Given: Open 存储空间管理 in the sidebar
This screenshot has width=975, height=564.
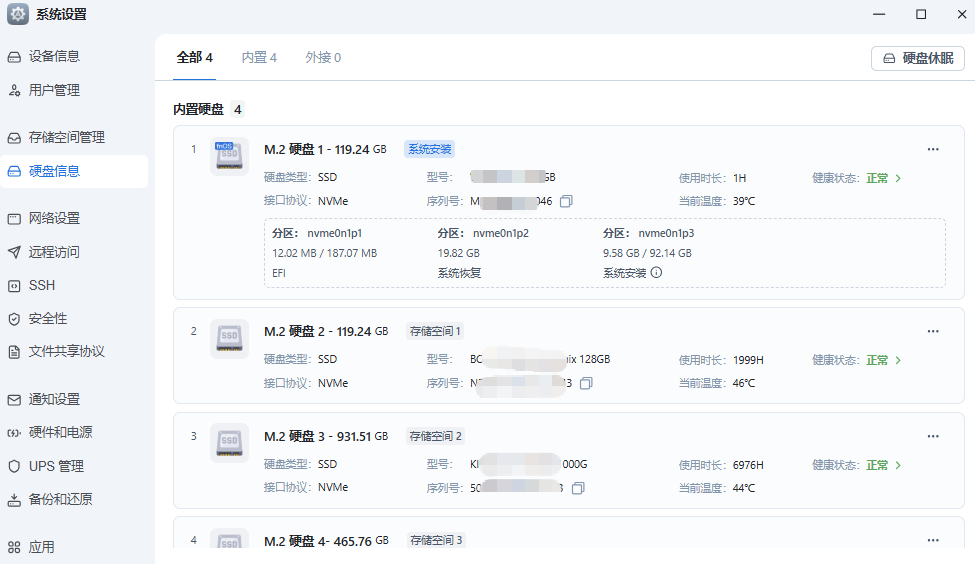Looking at the screenshot, I should [x=66, y=137].
